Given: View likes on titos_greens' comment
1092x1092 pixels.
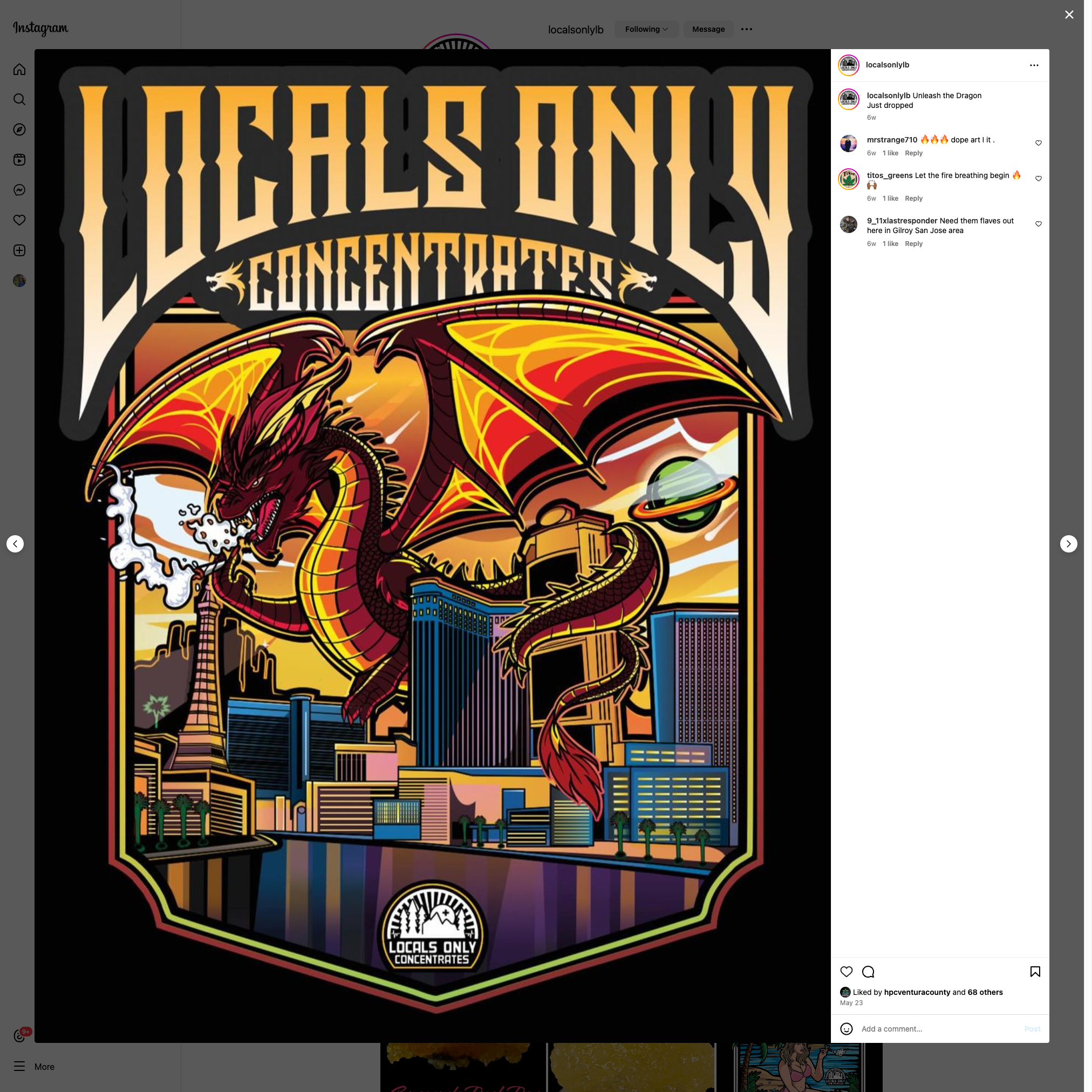Looking at the screenshot, I should pyautogui.click(x=890, y=199).
